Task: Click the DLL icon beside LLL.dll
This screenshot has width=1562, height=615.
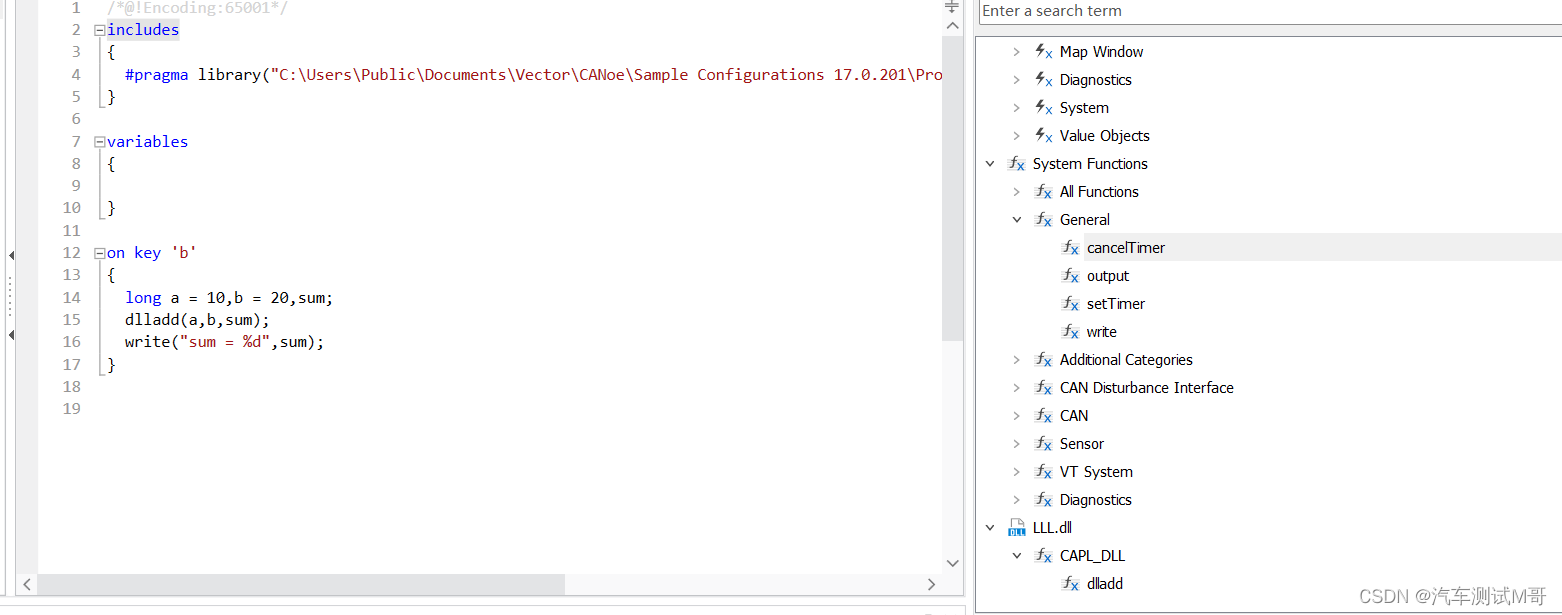Action: pos(1017,527)
